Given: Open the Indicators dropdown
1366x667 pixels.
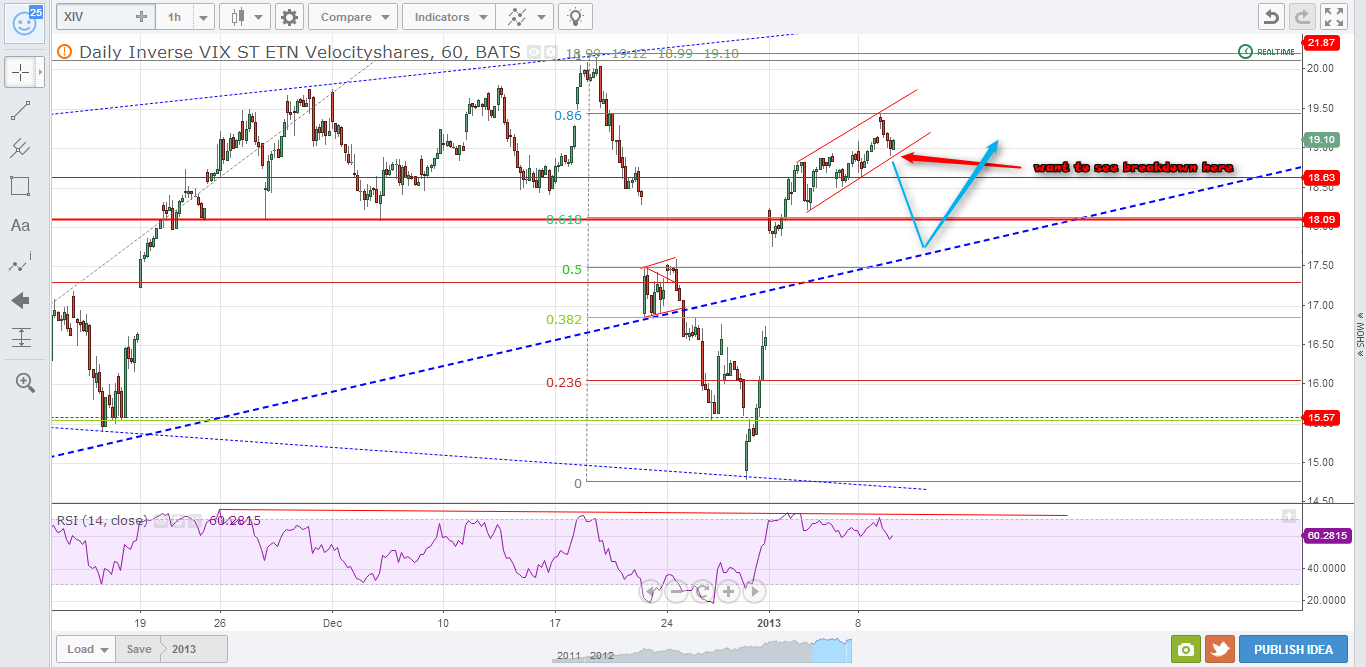Looking at the screenshot, I should point(449,17).
